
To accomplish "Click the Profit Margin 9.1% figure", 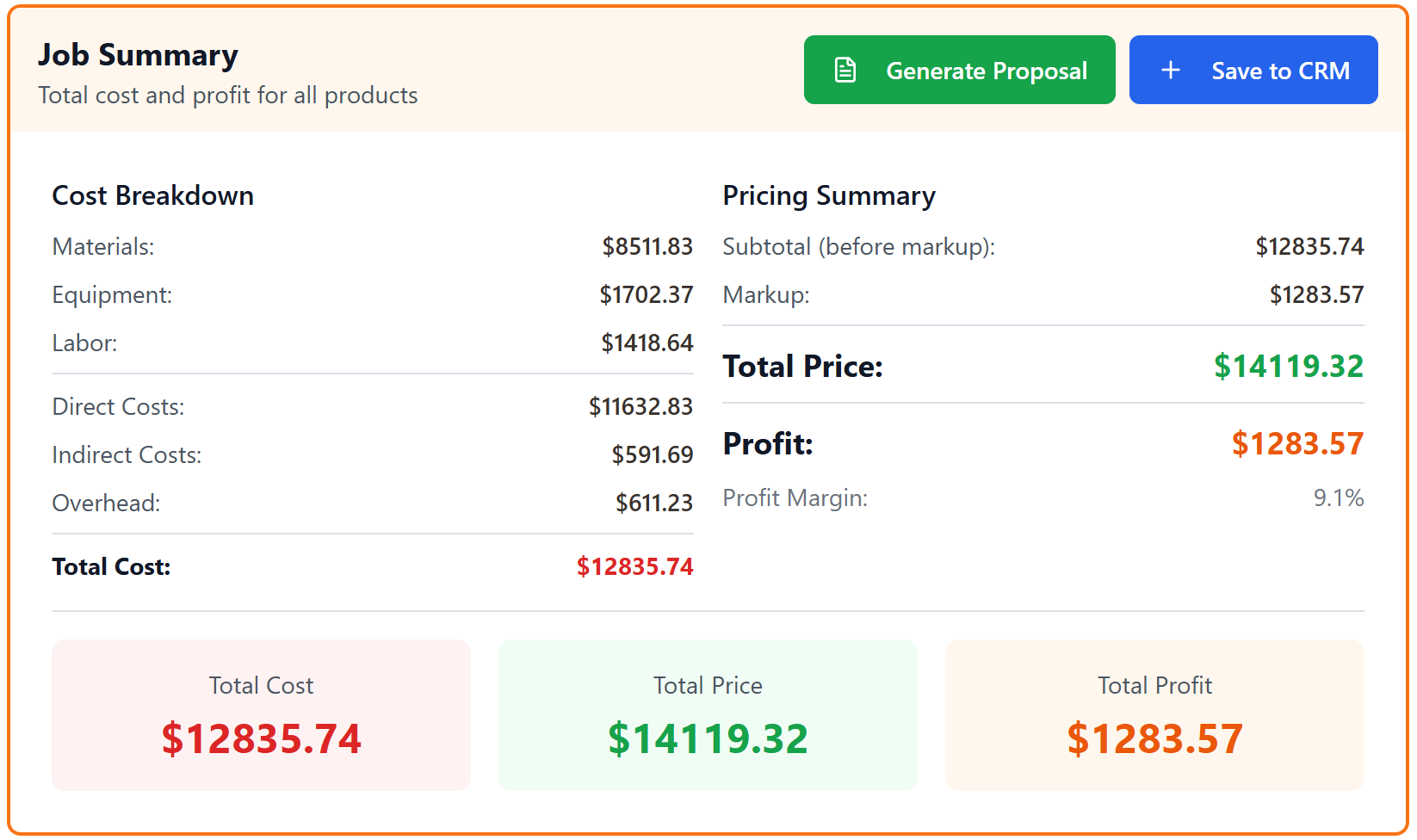I will tap(1338, 497).
